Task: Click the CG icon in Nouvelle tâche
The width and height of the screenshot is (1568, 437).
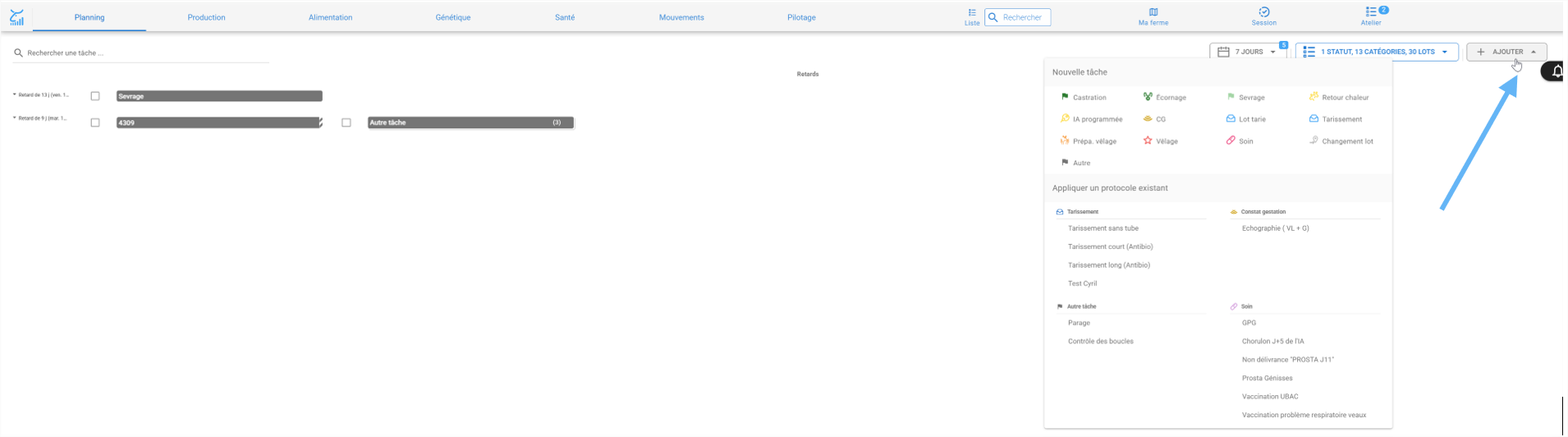Action: click(x=1148, y=119)
